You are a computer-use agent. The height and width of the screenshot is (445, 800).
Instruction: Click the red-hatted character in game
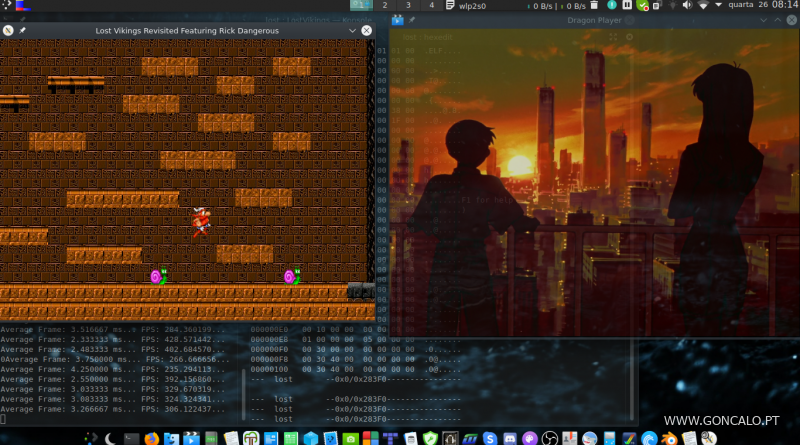pos(200,222)
